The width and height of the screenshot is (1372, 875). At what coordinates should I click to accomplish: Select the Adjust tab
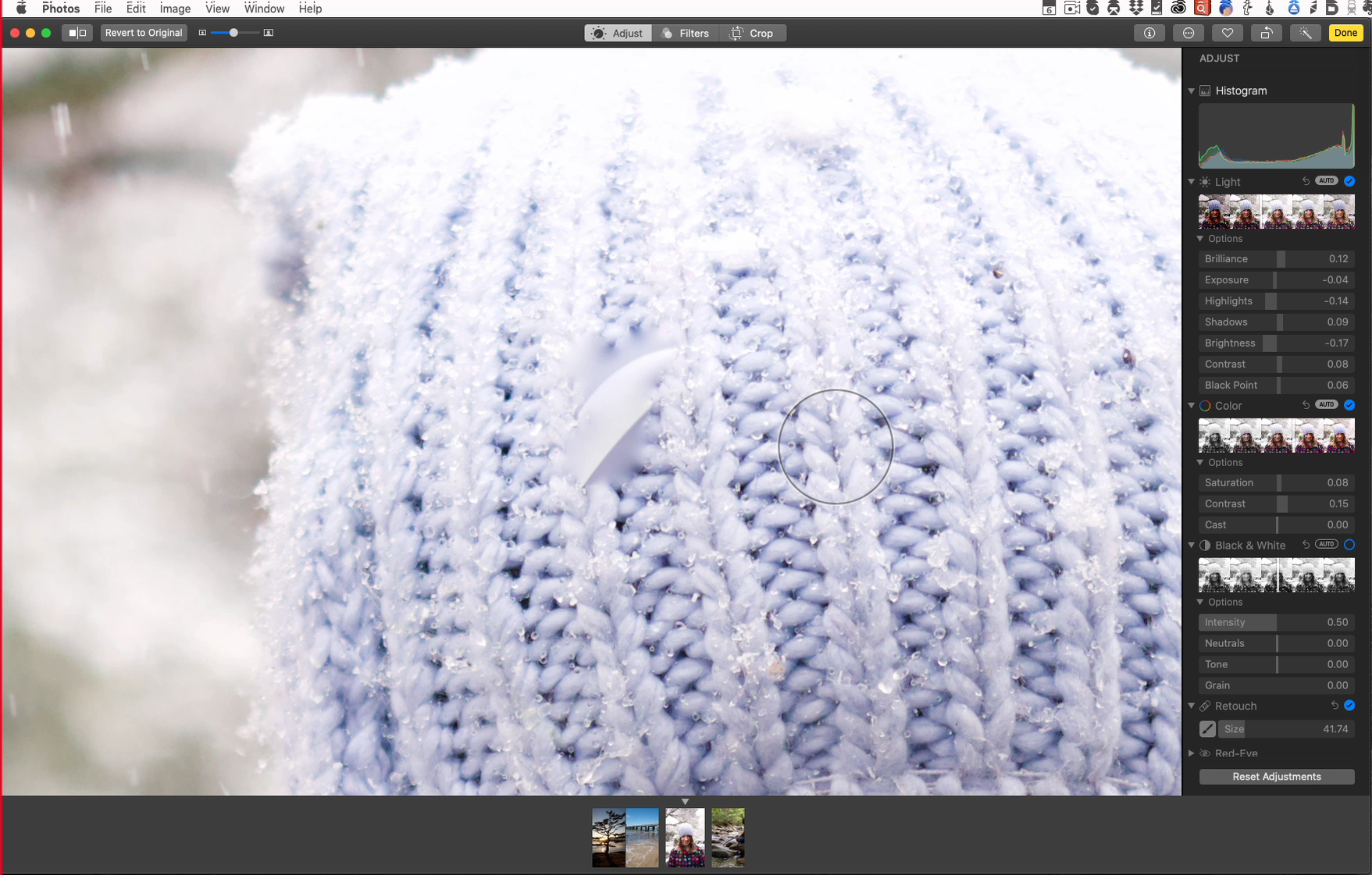click(618, 33)
